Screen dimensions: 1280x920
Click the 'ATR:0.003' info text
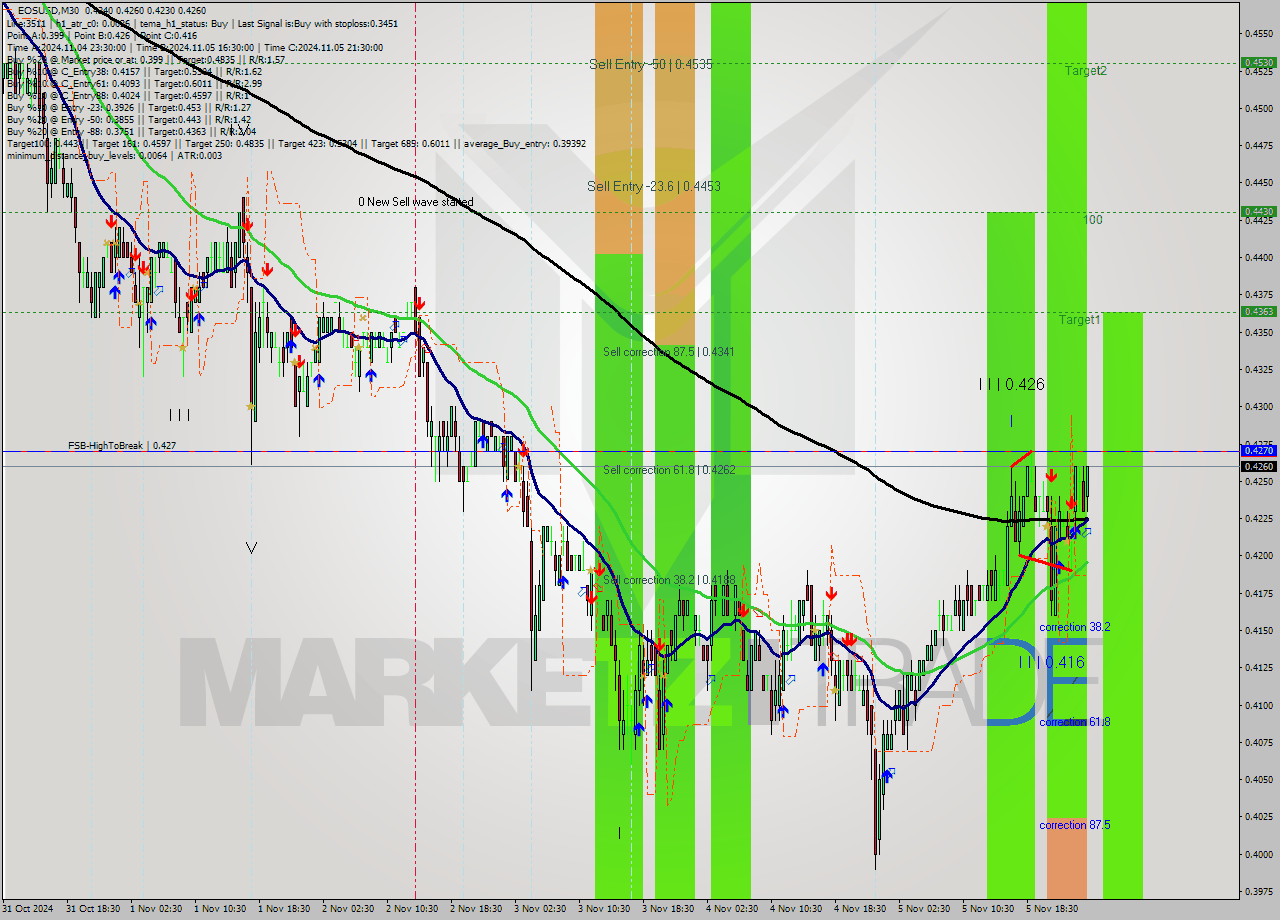tap(198, 155)
